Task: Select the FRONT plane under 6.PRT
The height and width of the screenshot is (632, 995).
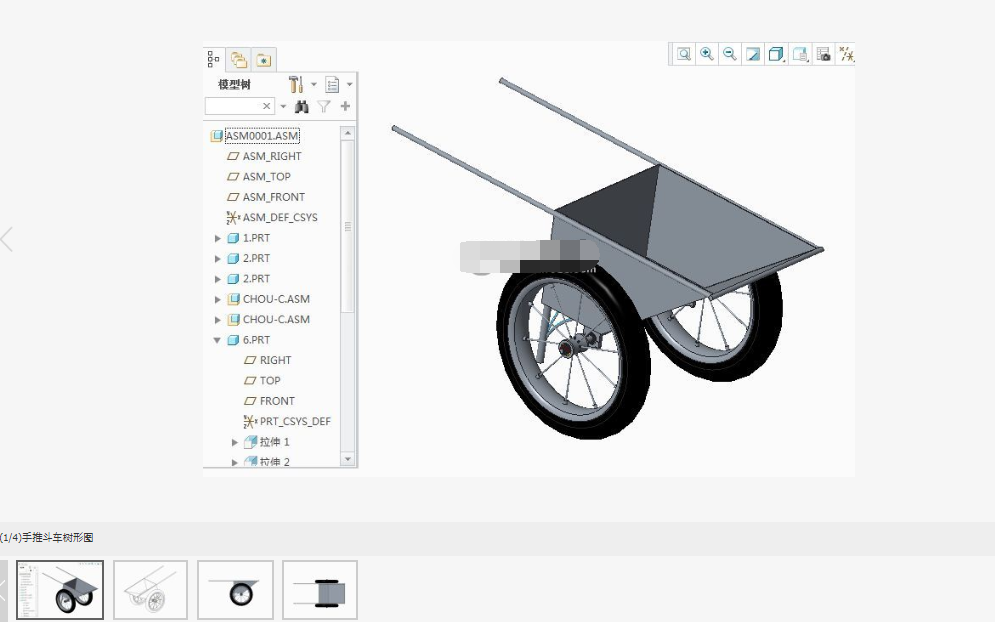Action: click(x=277, y=401)
